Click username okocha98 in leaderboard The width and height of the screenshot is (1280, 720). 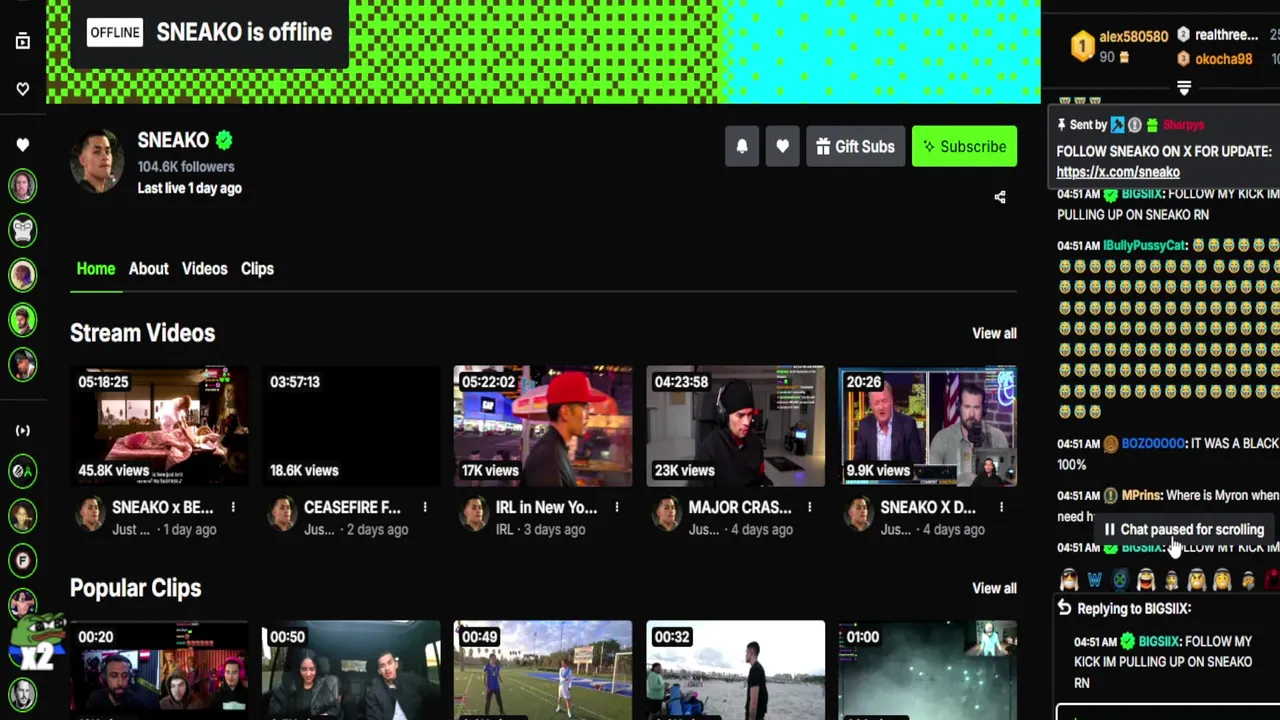[1223, 59]
